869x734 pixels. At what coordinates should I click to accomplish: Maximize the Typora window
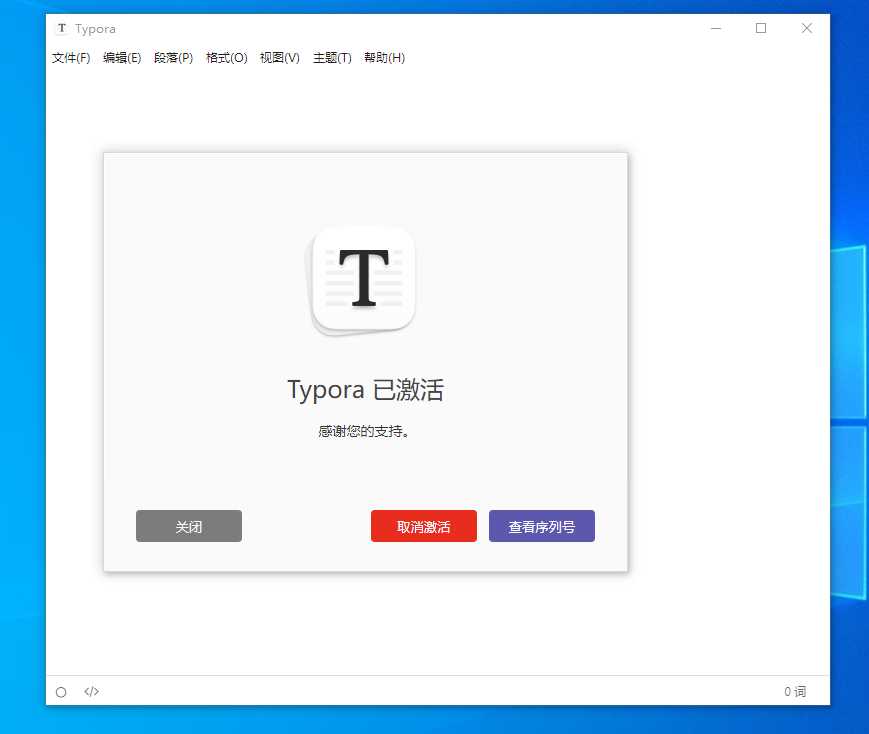tap(761, 28)
